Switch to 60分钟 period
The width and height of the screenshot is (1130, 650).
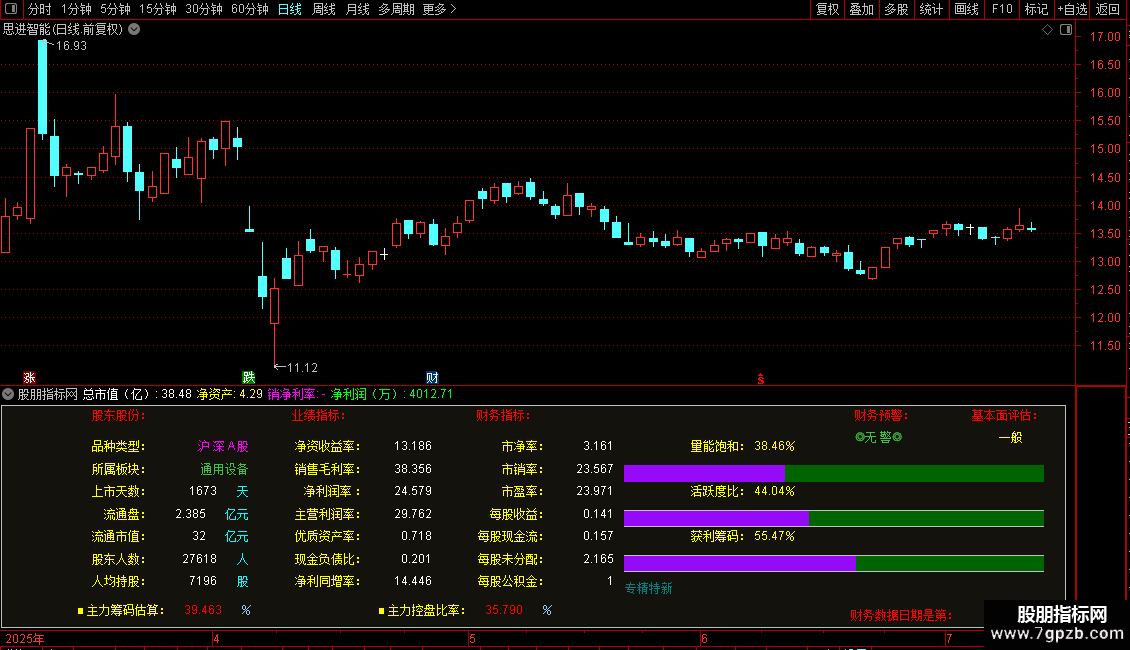tap(249, 9)
